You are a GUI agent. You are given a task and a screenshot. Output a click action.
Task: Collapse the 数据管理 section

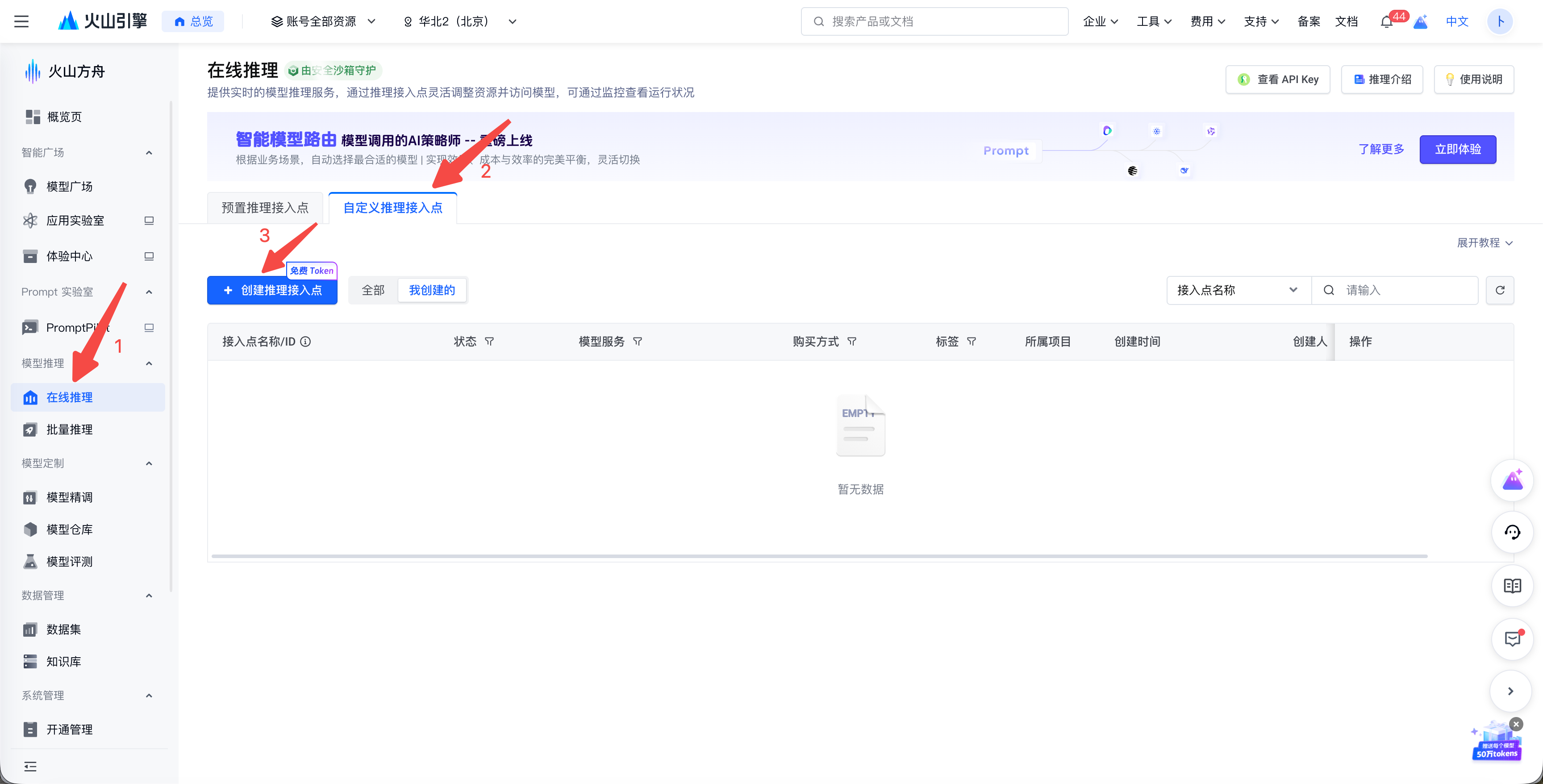coord(149,595)
